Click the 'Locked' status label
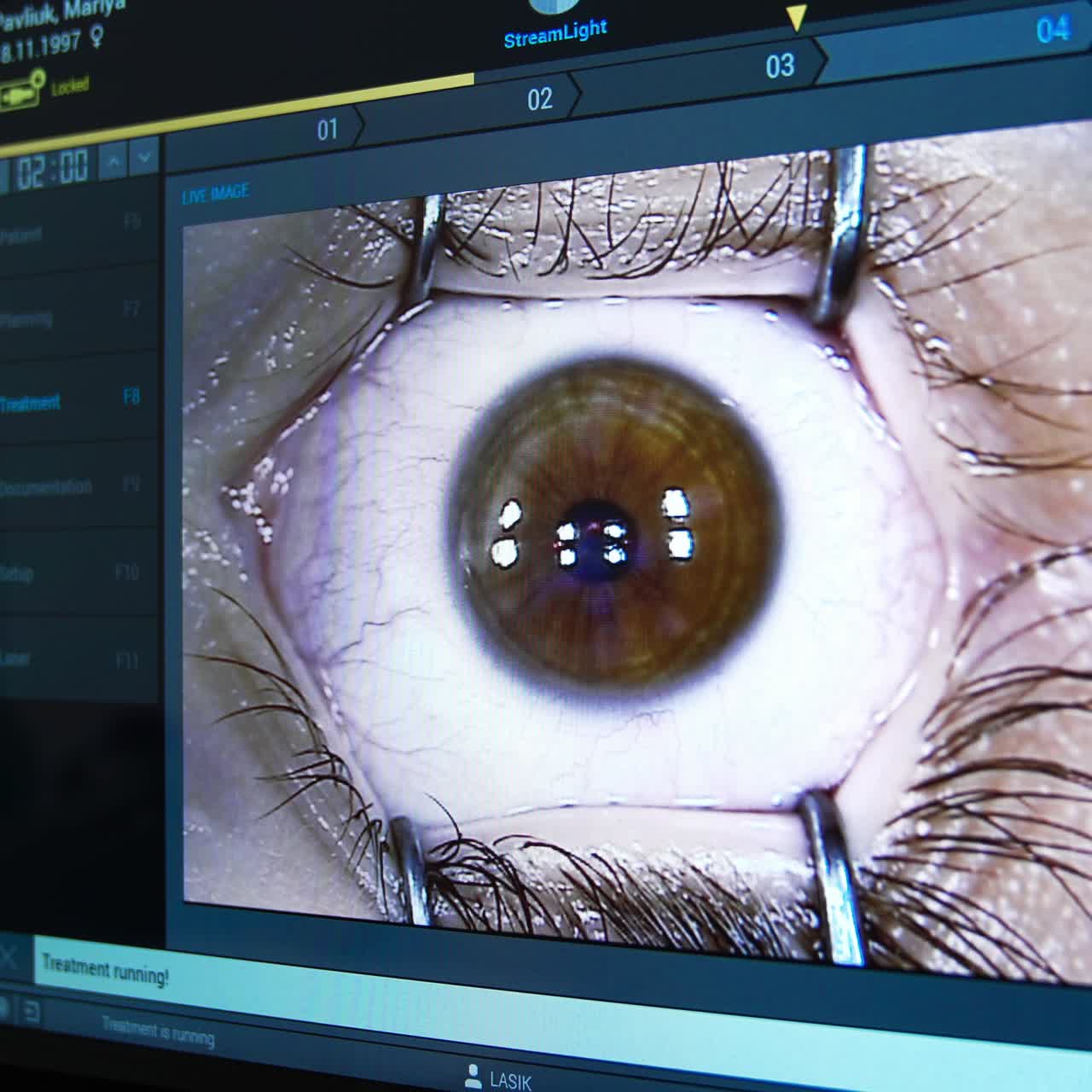 (70, 84)
